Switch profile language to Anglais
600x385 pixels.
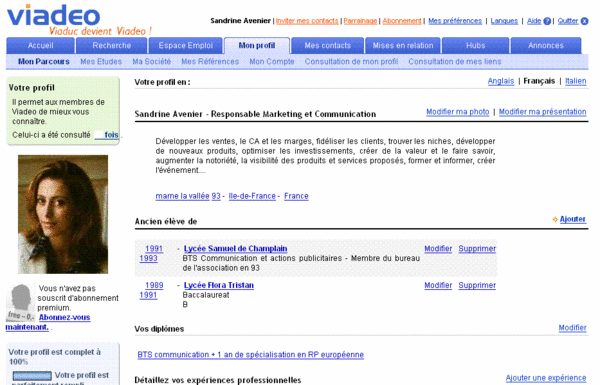[501, 81]
